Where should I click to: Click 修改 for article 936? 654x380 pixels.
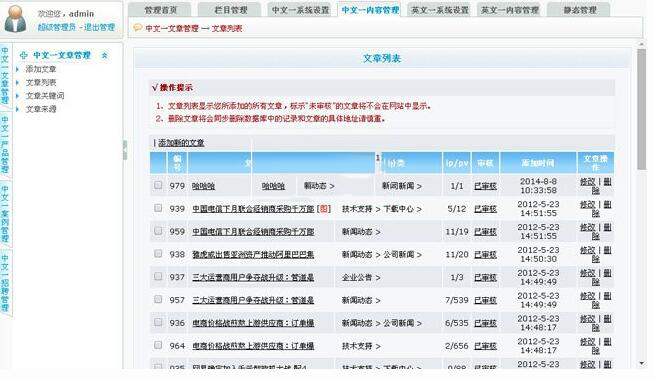click(587, 319)
